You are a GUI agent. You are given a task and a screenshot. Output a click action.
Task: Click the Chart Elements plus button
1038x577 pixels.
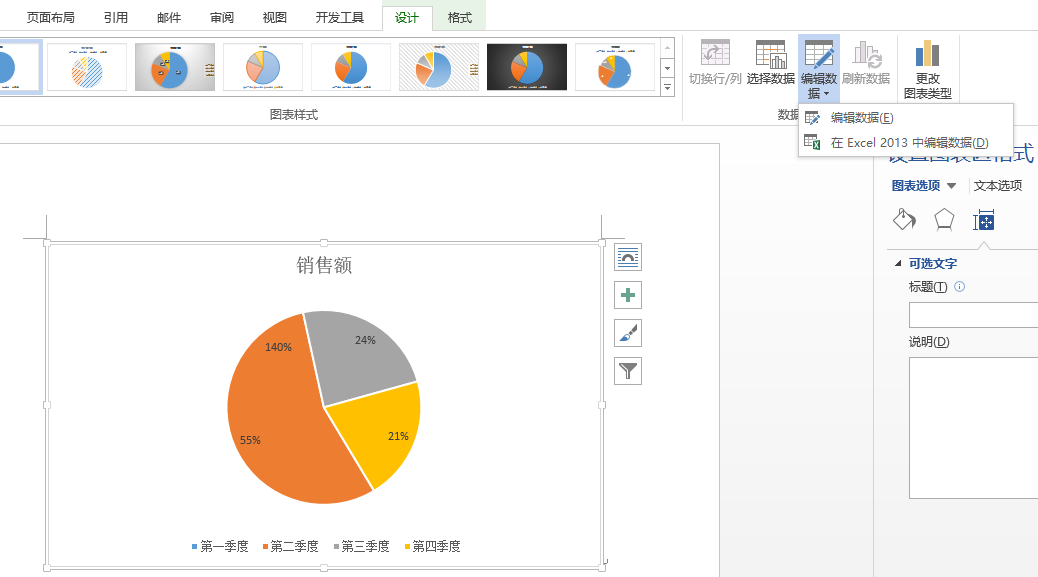click(627, 295)
